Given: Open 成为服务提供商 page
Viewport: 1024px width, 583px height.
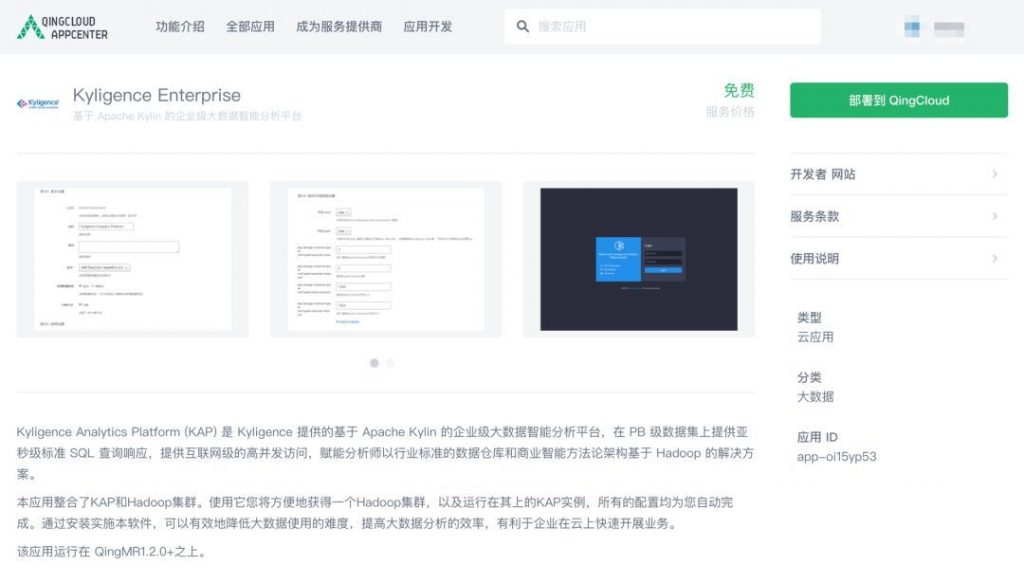Looking at the screenshot, I should (x=339, y=27).
